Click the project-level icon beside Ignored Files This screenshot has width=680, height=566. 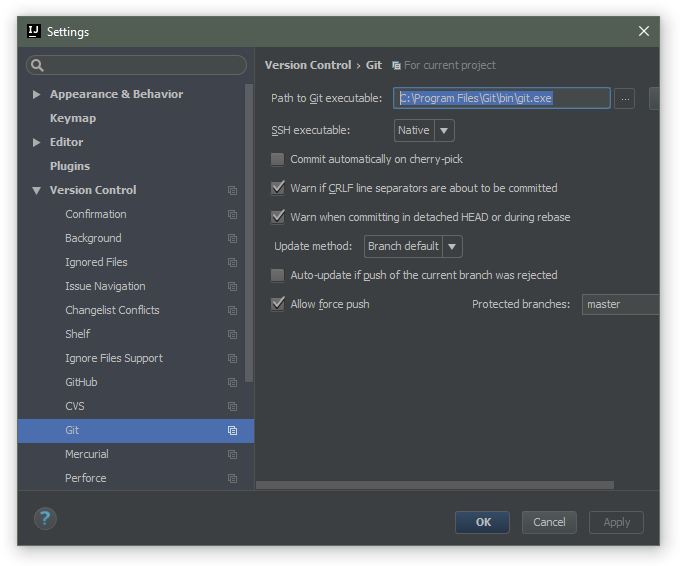[x=232, y=262]
